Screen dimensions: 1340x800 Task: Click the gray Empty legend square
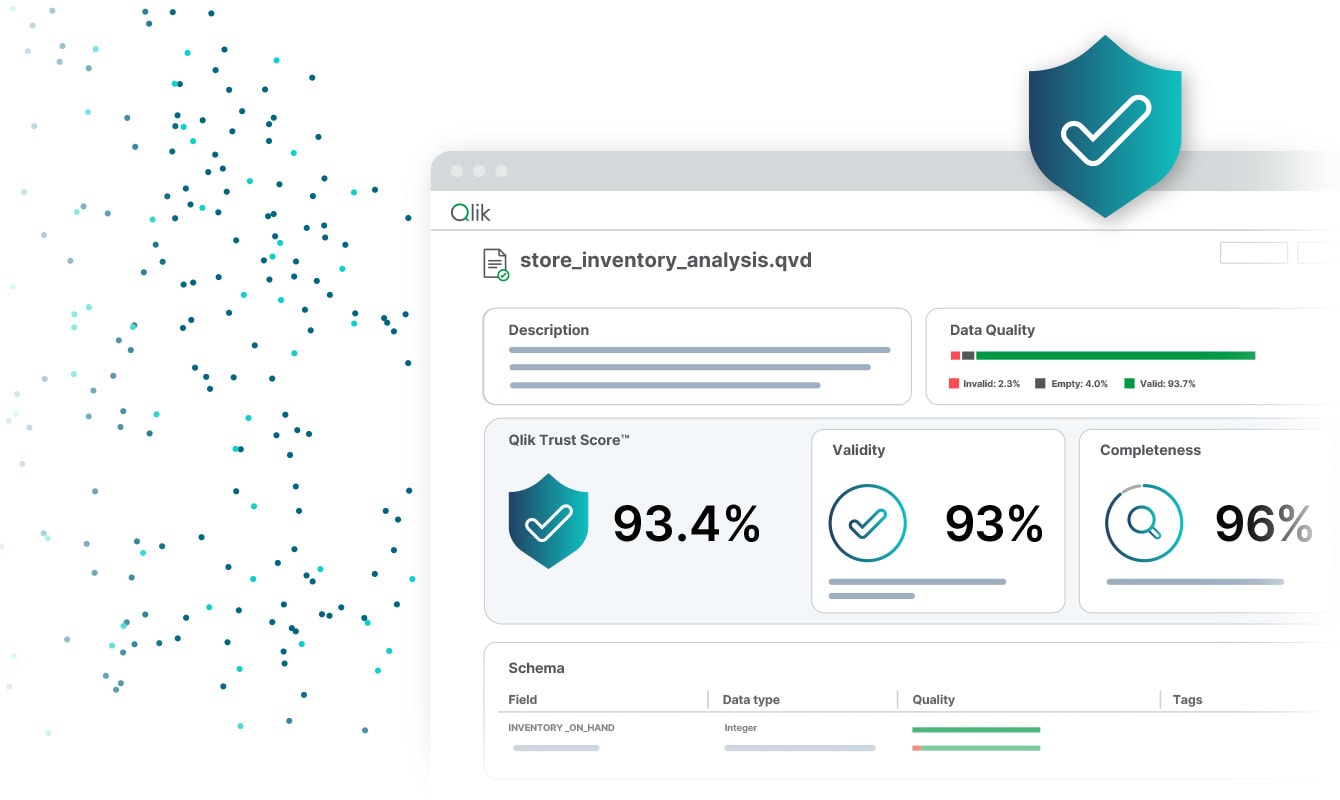(1040, 383)
